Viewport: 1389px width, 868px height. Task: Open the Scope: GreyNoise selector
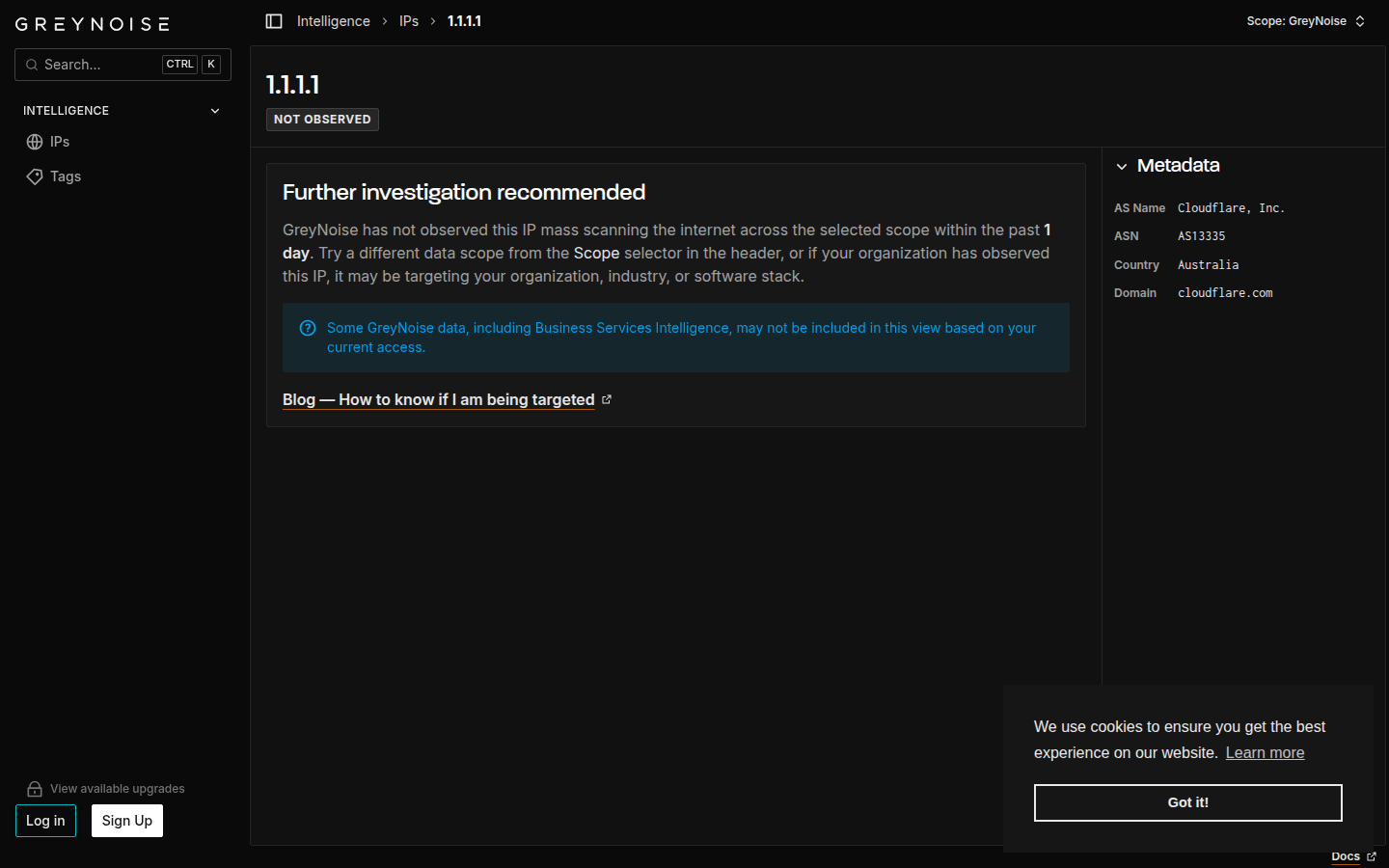tap(1306, 21)
